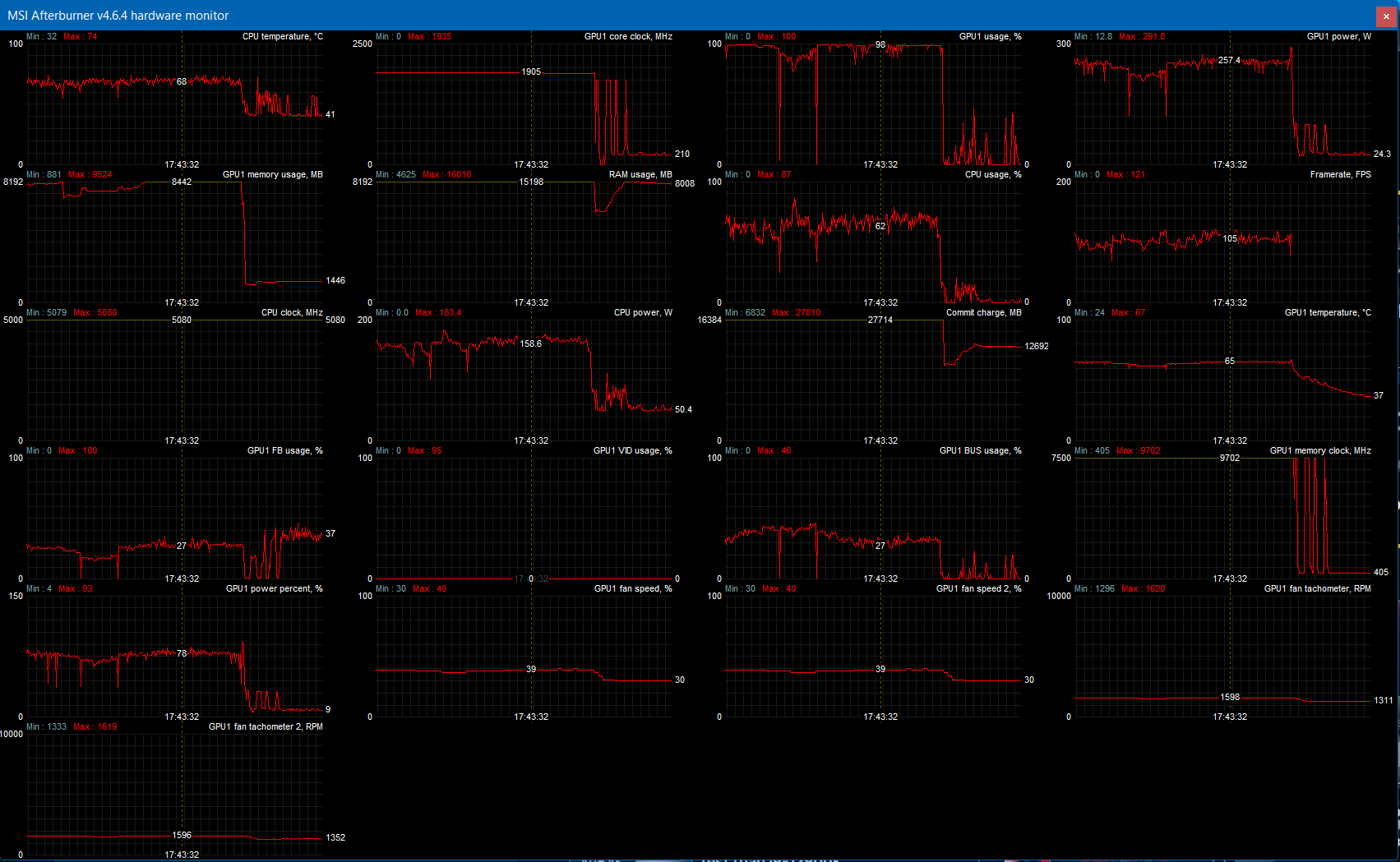Click the 'Commit charge, MB' graph title
This screenshot has width=1400, height=862.
pyautogui.click(x=983, y=312)
